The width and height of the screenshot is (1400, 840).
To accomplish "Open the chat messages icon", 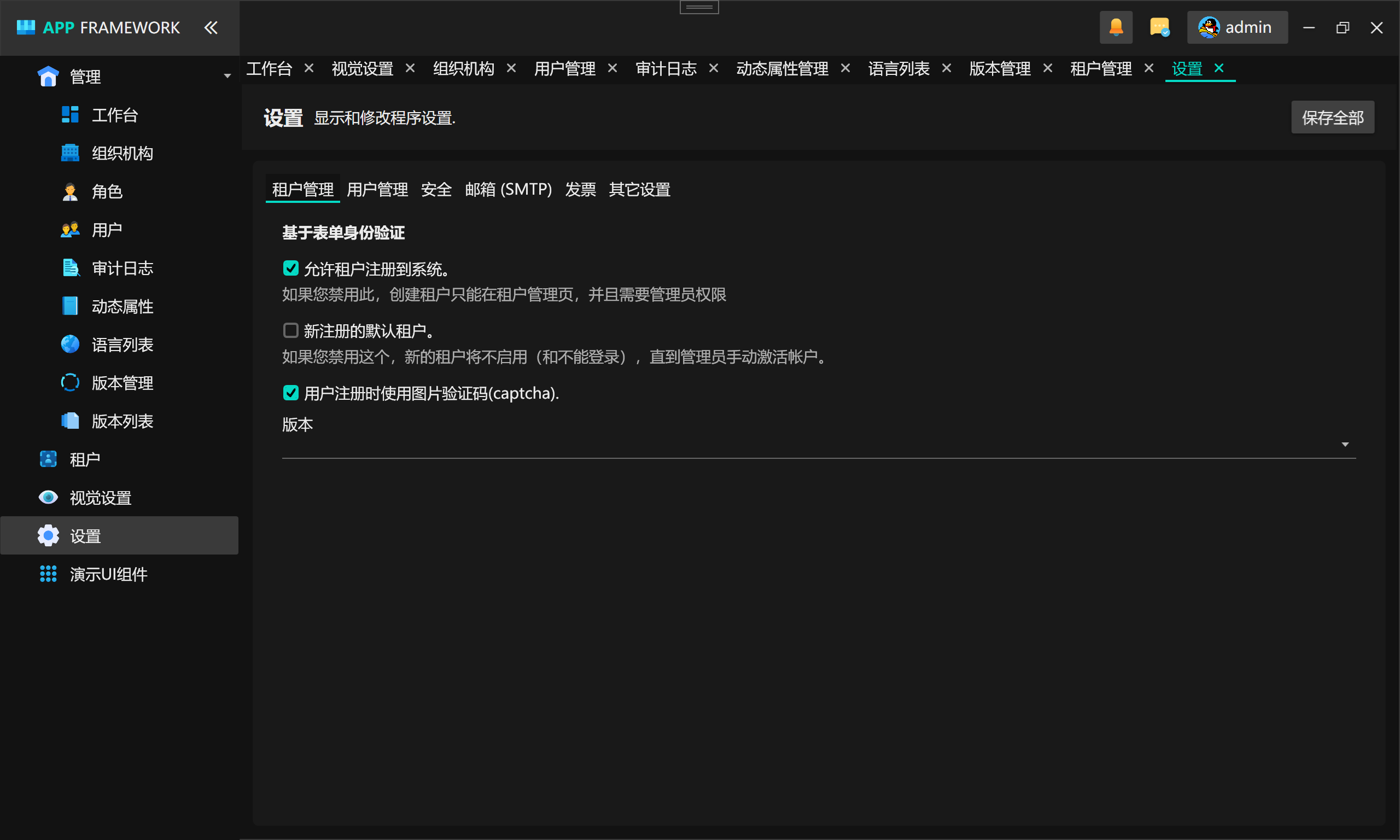I will coord(1159,27).
